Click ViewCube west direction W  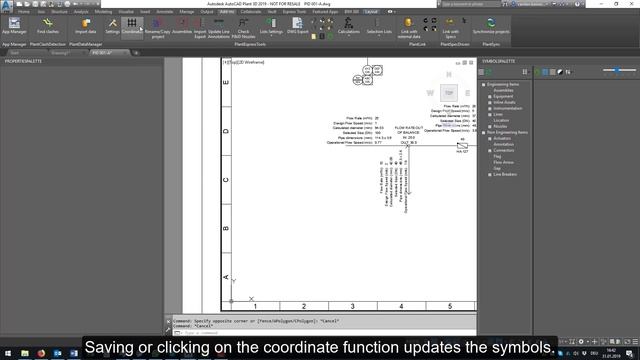coord(430,93)
